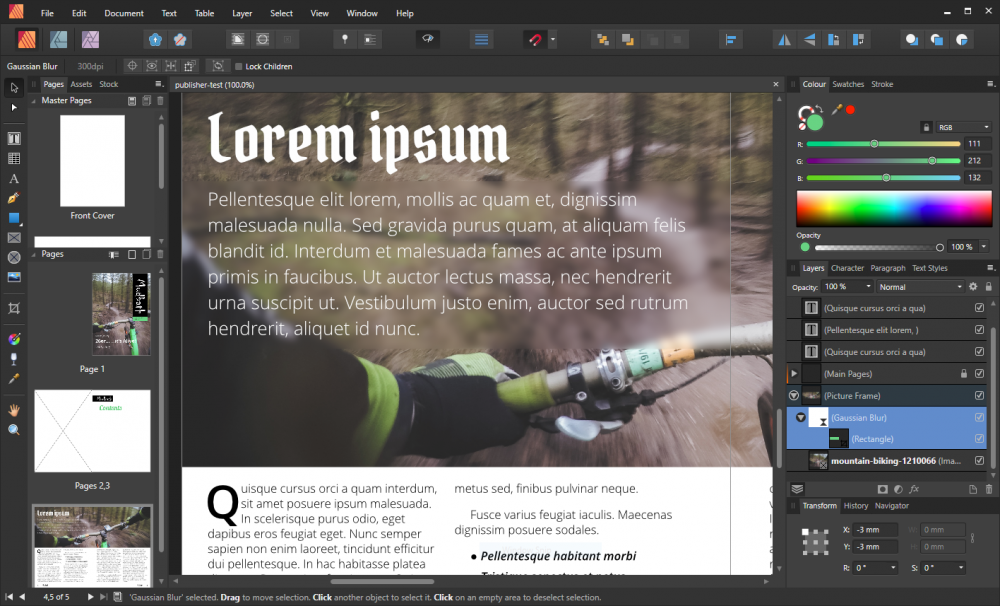Expand the Main Pages layer group
This screenshot has height=606, width=1000.
[794, 374]
